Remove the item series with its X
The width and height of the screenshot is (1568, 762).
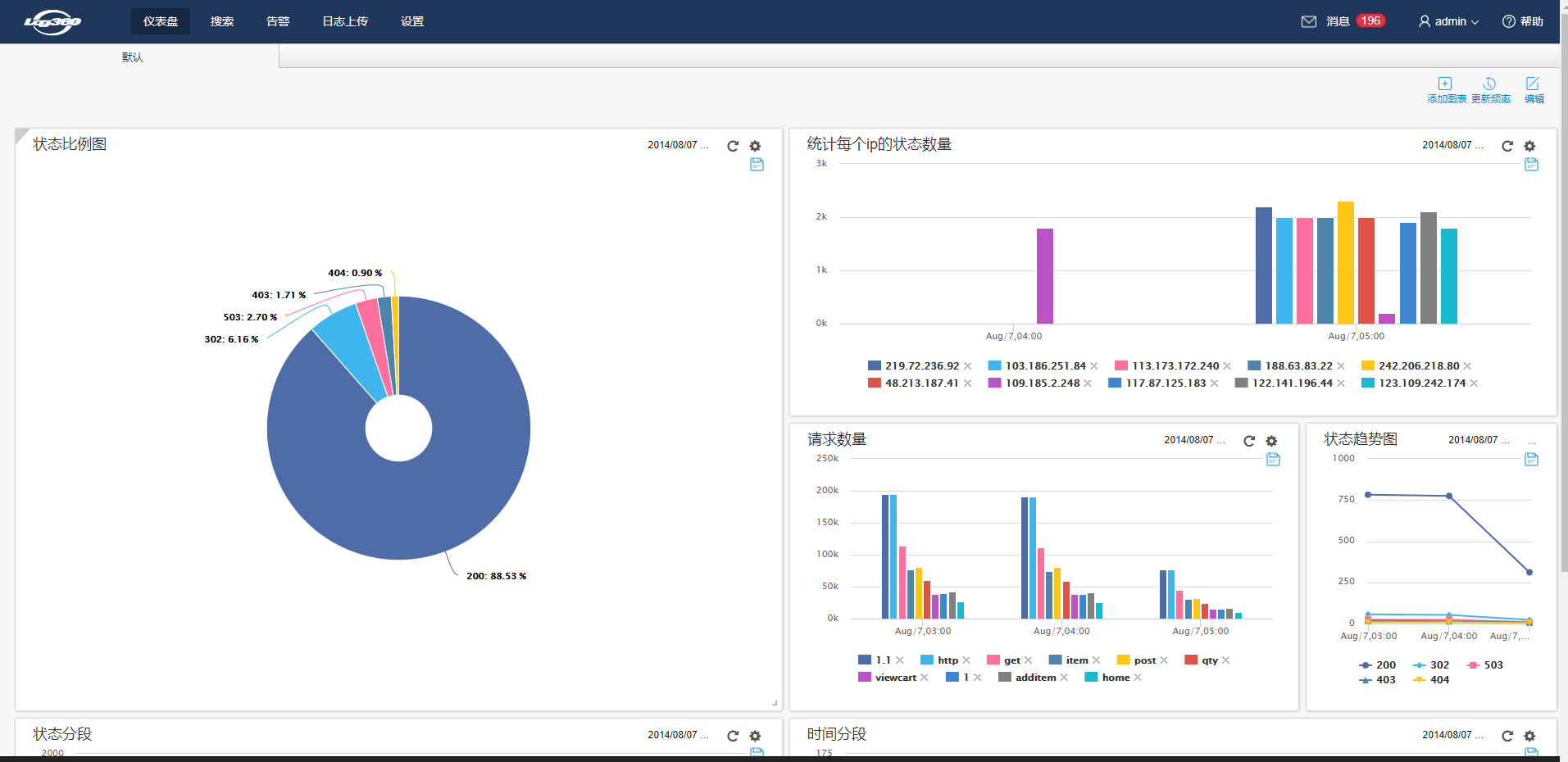tap(1096, 660)
